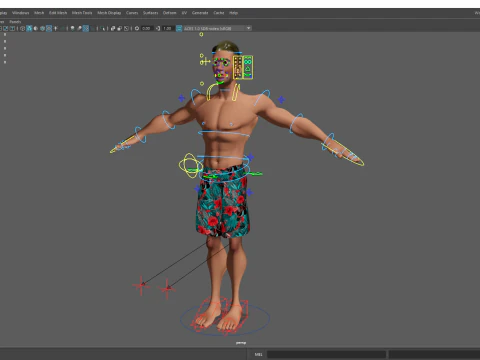Open the Cache menu
This screenshot has width=480, height=360.
[x=219, y=13]
